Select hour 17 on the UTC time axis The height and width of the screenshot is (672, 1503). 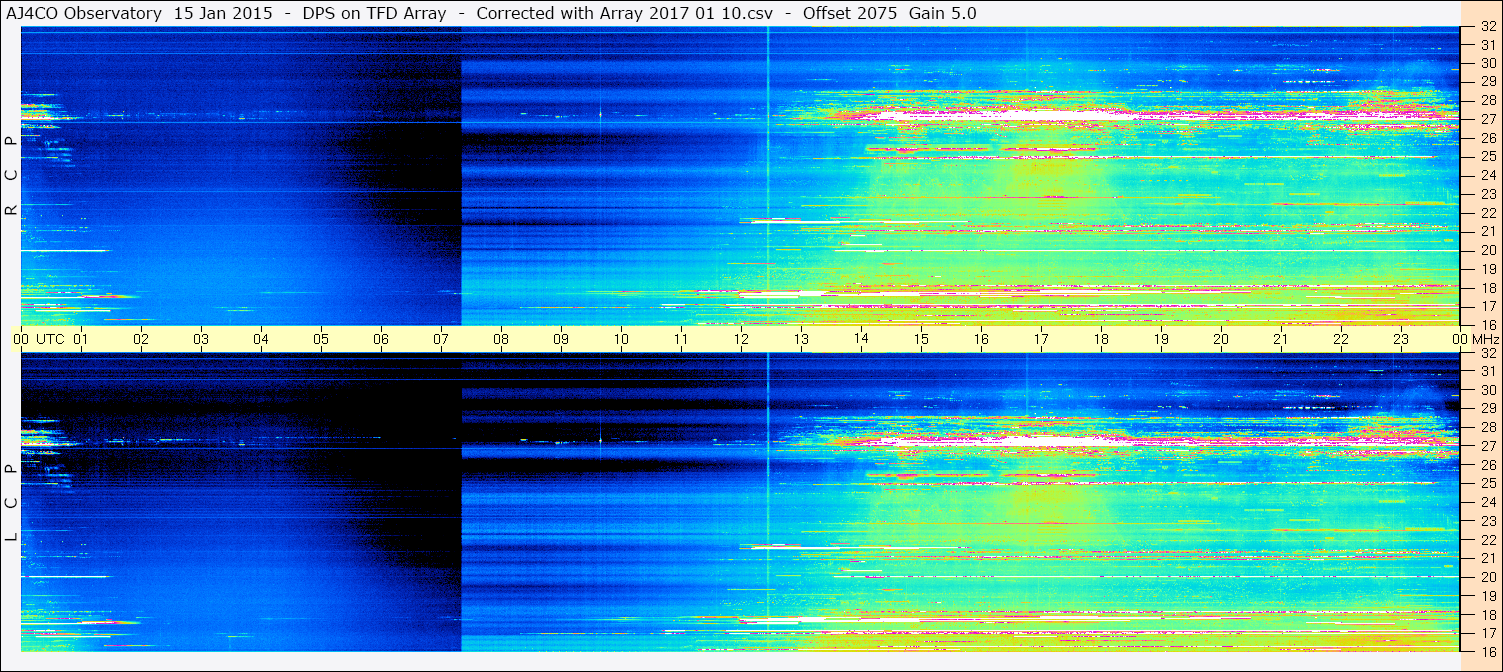[1041, 339]
